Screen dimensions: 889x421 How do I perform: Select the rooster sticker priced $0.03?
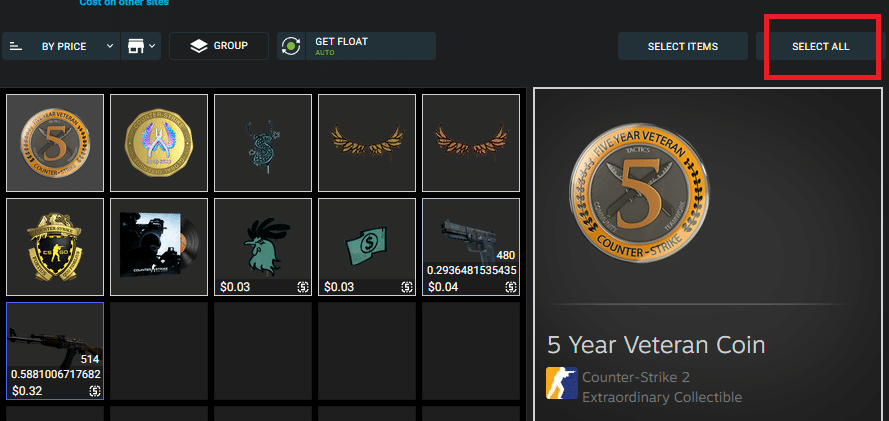pyautogui.click(x=263, y=247)
